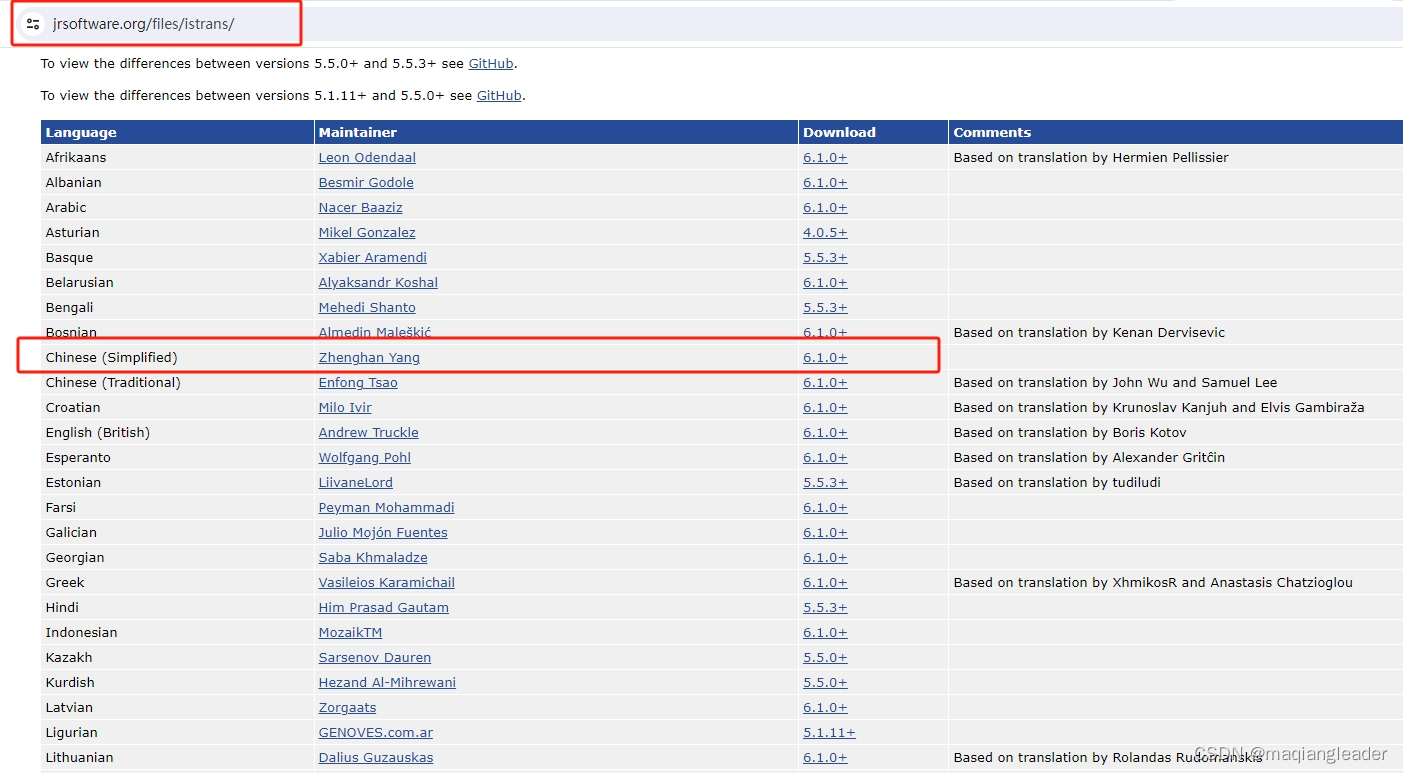The width and height of the screenshot is (1403, 773).
Task: Download Chinese (Traditional) 6.1.0+ translation
Action: coord(825,382)
